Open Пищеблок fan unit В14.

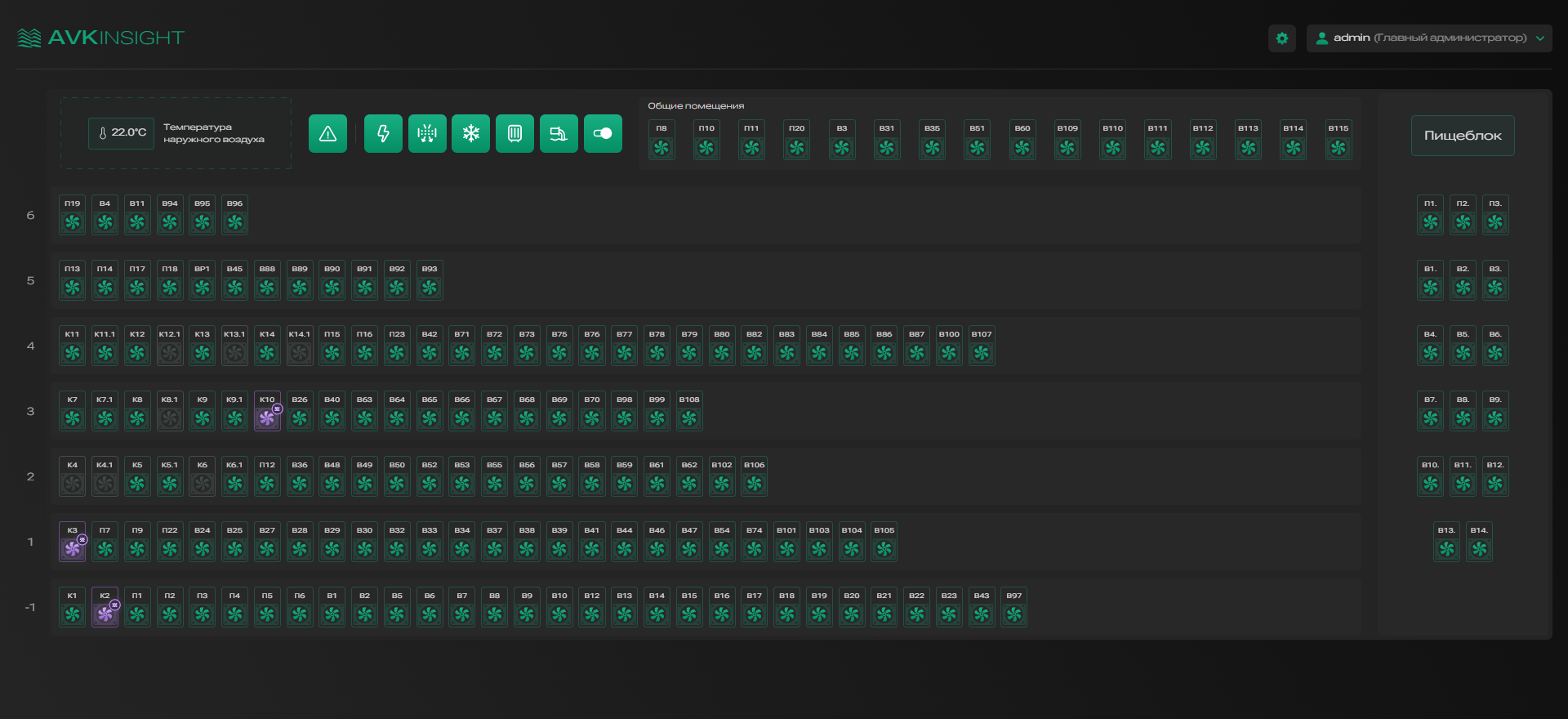click(x=1480, y=542)
